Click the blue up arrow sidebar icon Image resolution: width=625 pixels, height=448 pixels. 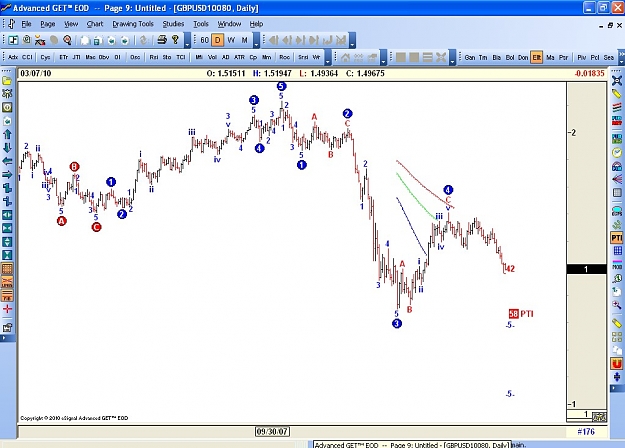pos(7,134)
